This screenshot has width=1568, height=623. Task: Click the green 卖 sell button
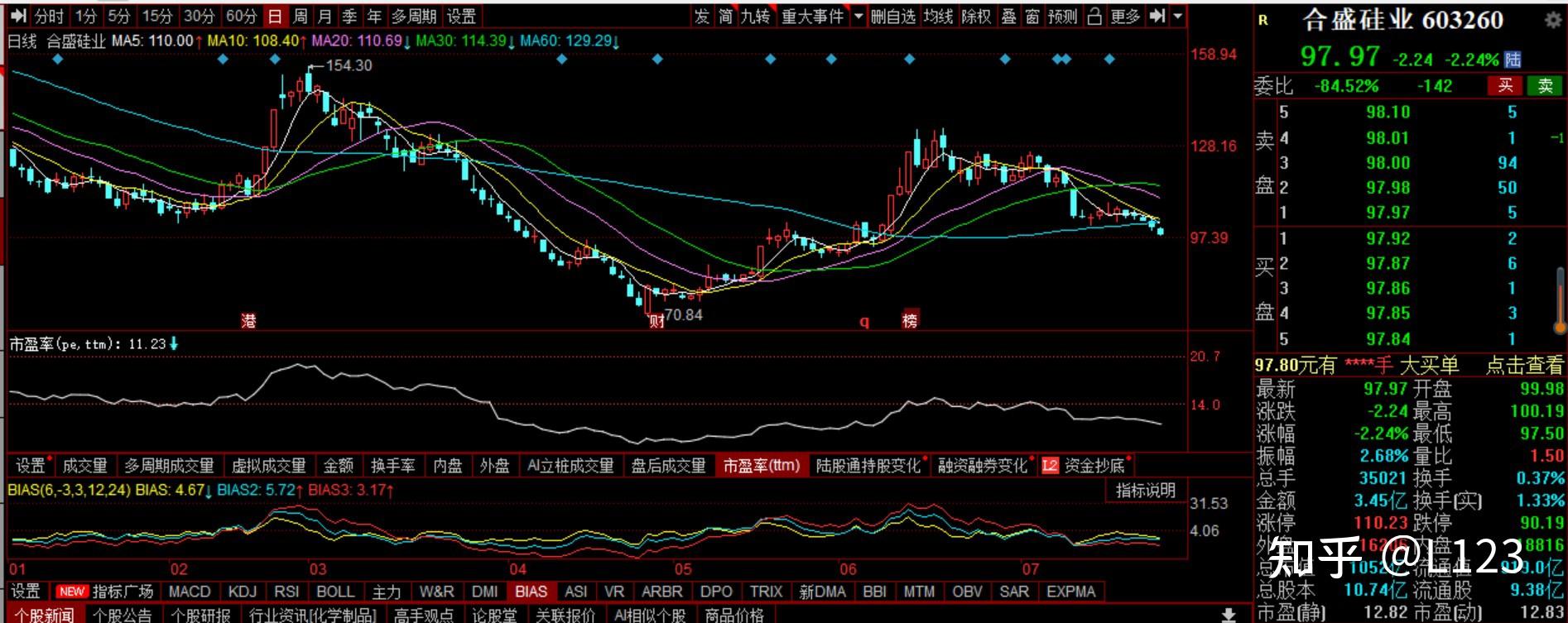(x=1545, y=85)
